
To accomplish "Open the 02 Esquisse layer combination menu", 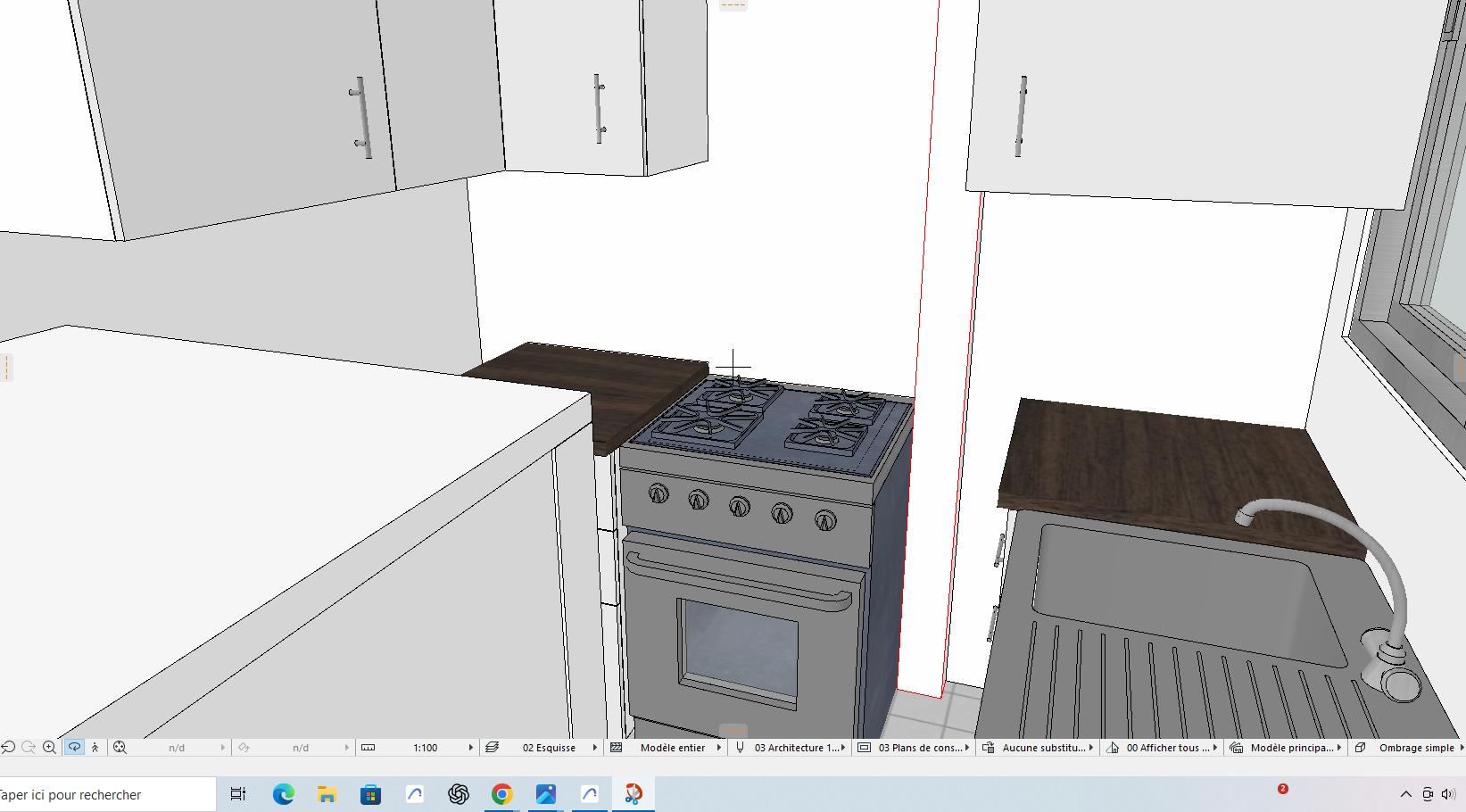I will click(x=549, y=748).
